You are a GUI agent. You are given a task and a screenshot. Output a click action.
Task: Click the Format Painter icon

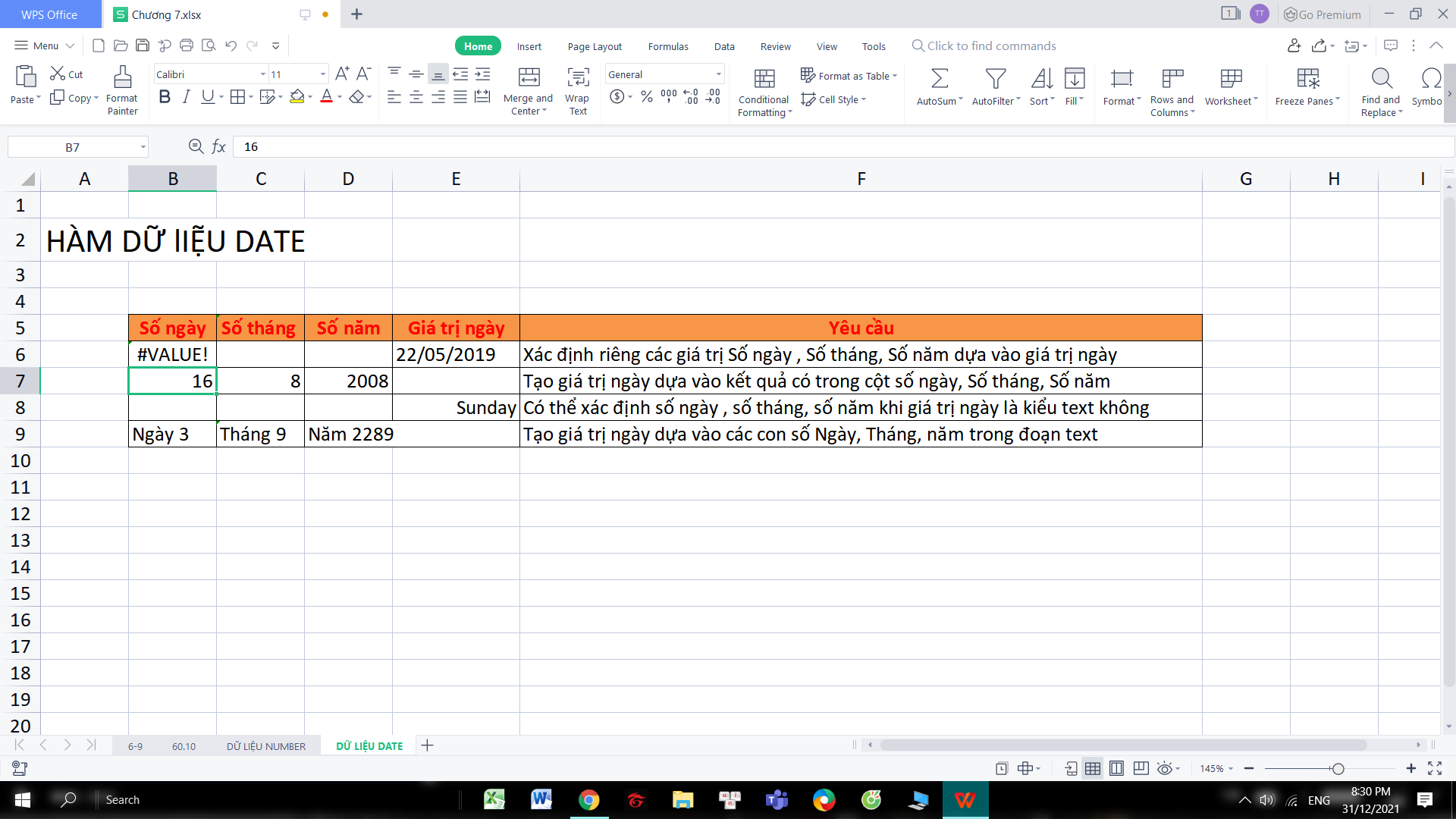coord(122,77)
